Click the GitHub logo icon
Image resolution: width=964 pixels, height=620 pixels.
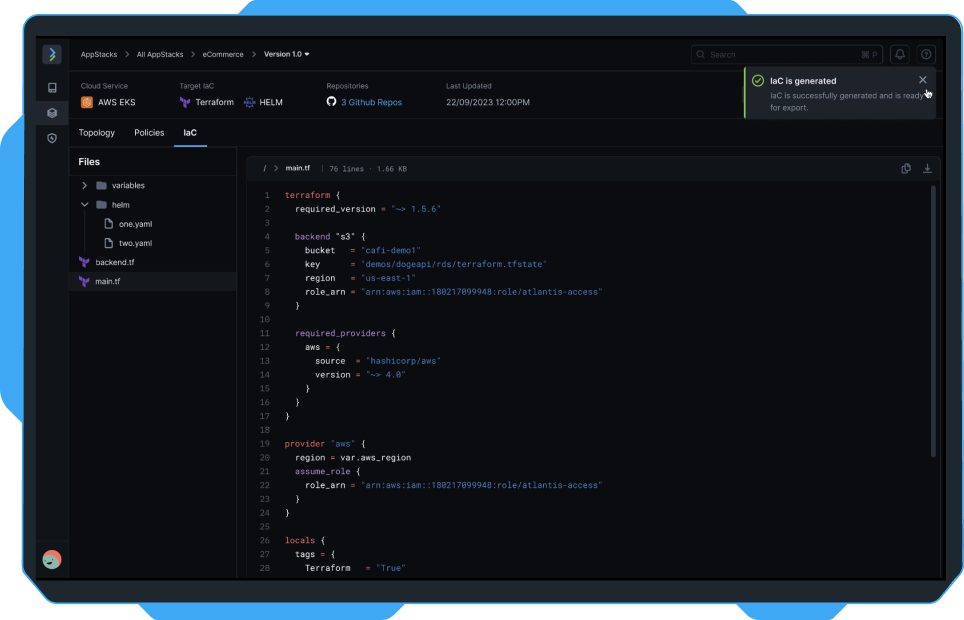(x=331, y=101)
